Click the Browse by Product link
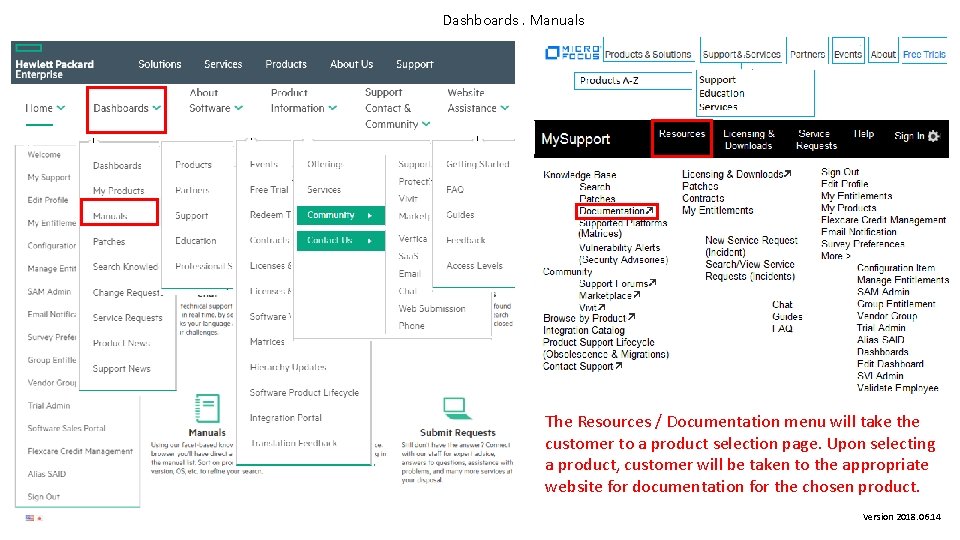 [x=589, y=318]
